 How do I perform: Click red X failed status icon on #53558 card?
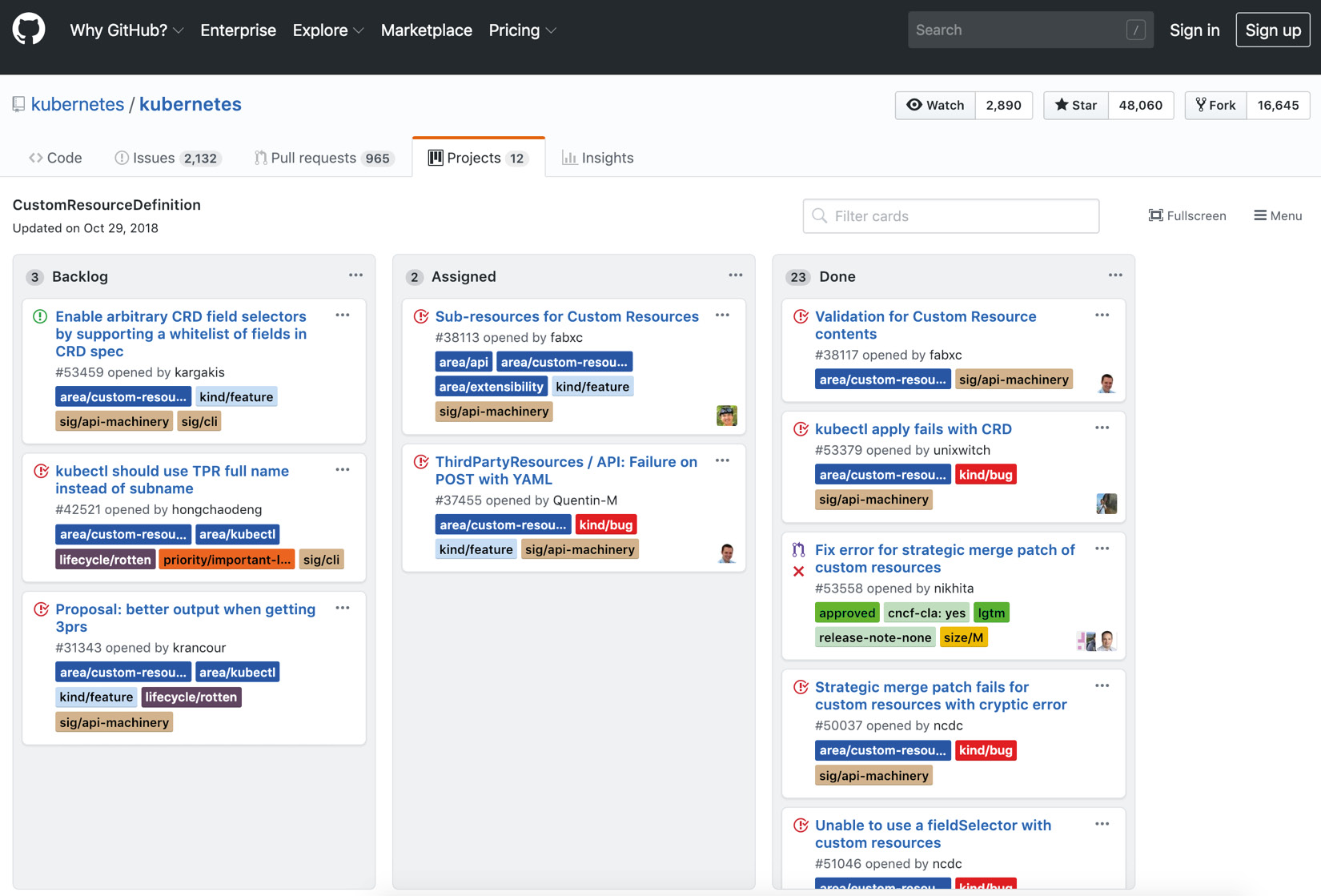pos(799,572)
